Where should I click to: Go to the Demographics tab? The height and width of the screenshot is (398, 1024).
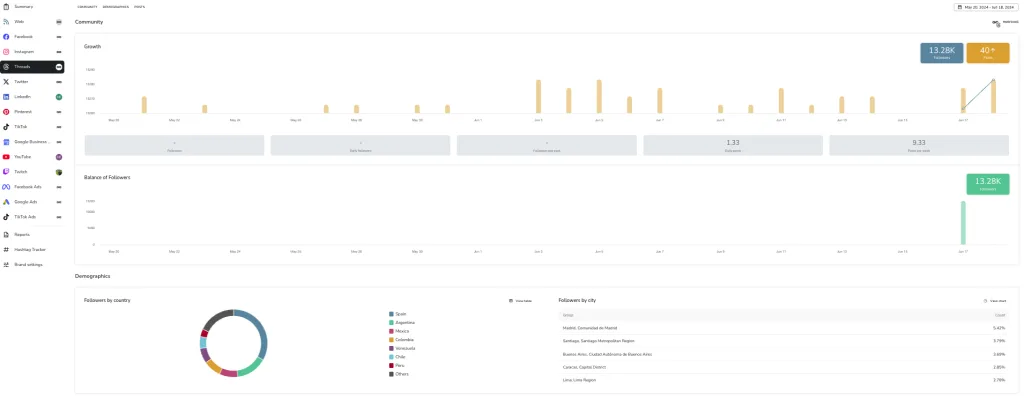pyautogui.click(x=116, y=7)
